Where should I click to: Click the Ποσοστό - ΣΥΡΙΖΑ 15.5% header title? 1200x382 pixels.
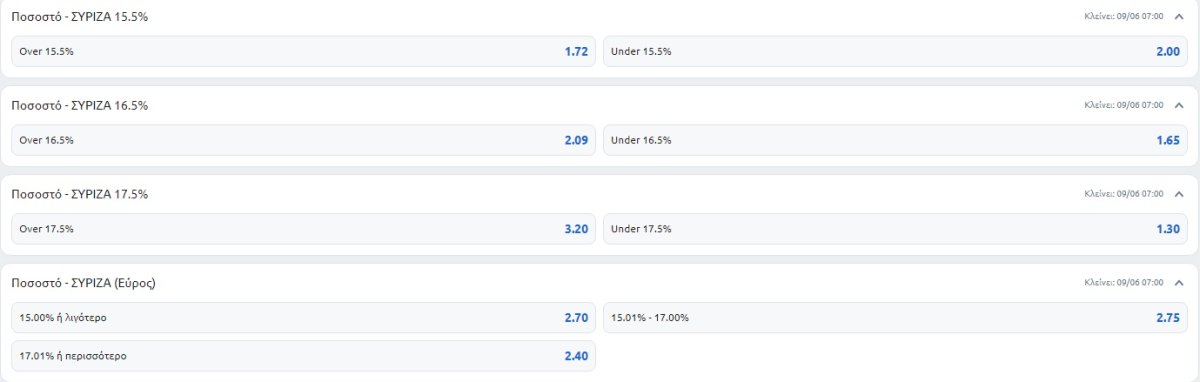79,17
